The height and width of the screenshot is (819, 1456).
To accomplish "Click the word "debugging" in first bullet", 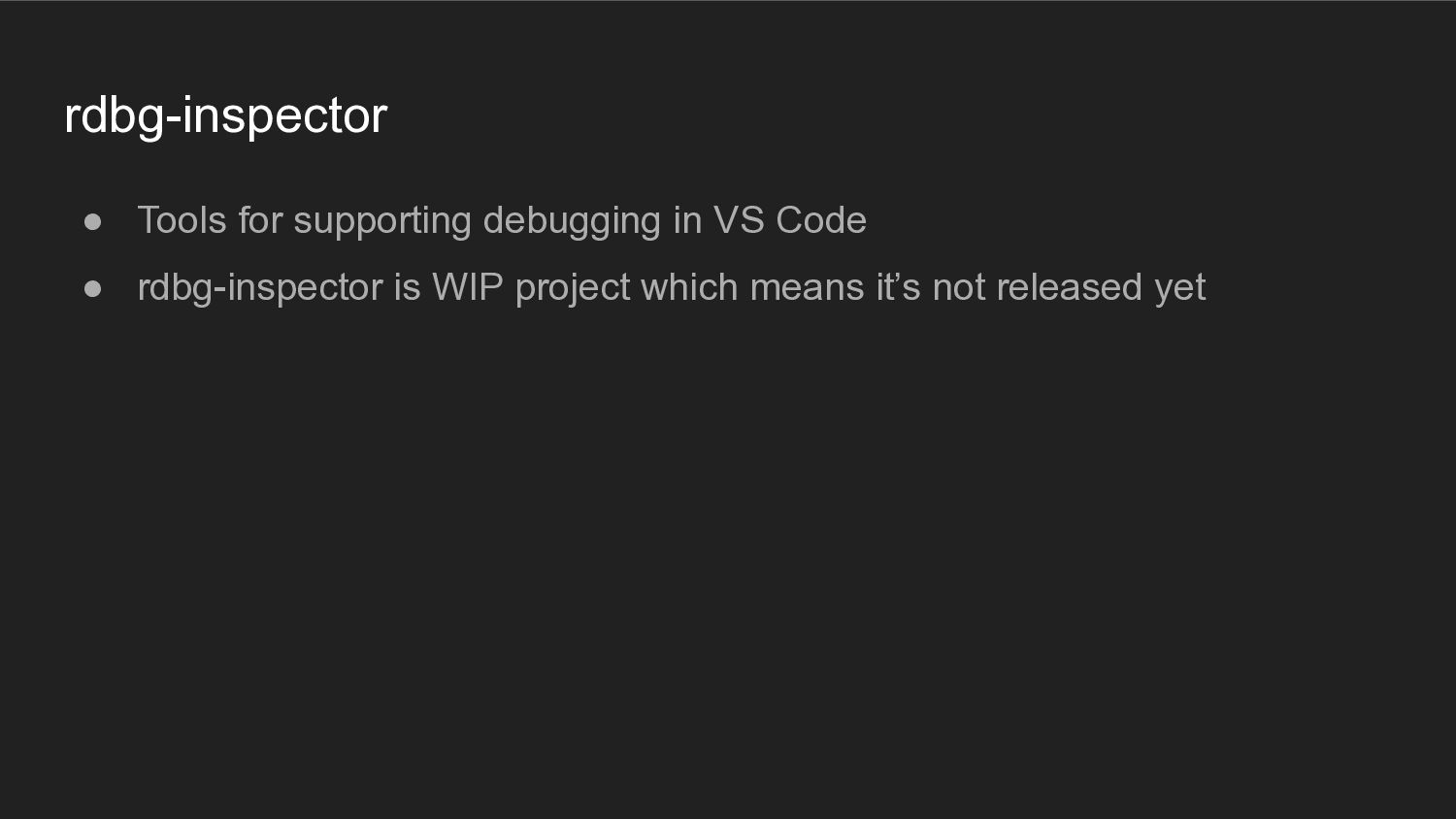I will click(572, 222).
